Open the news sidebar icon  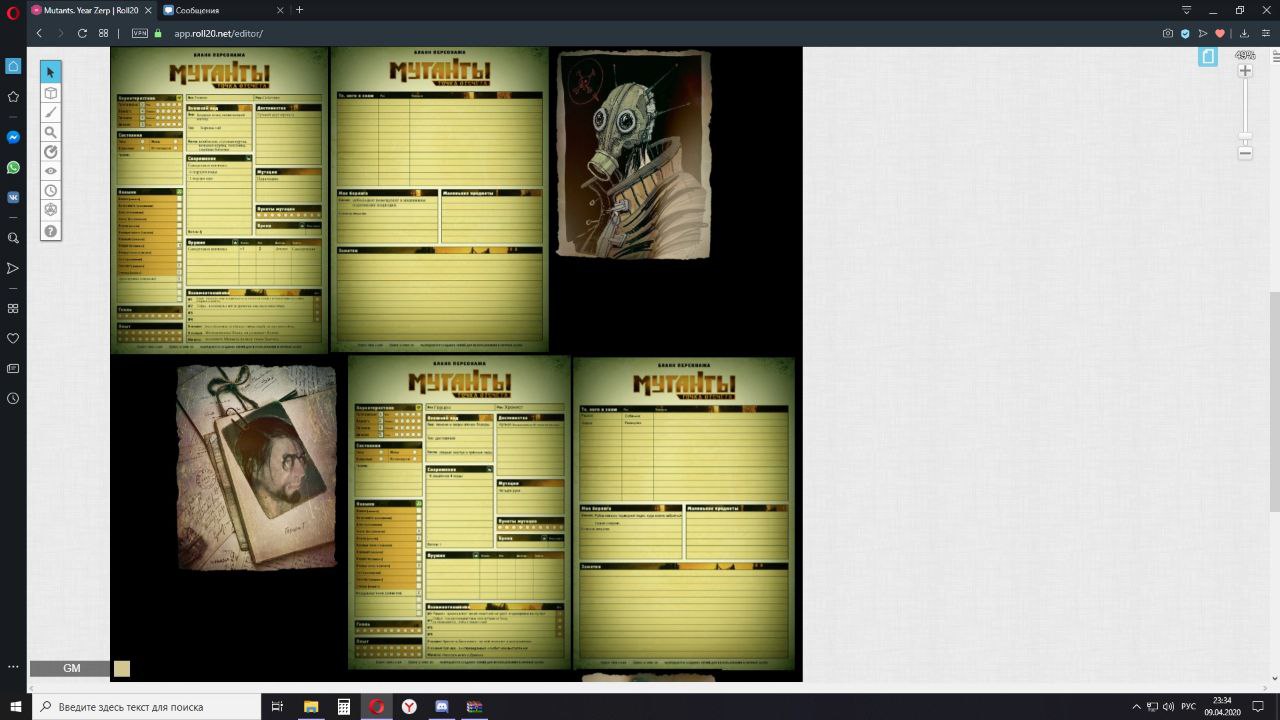13,368
